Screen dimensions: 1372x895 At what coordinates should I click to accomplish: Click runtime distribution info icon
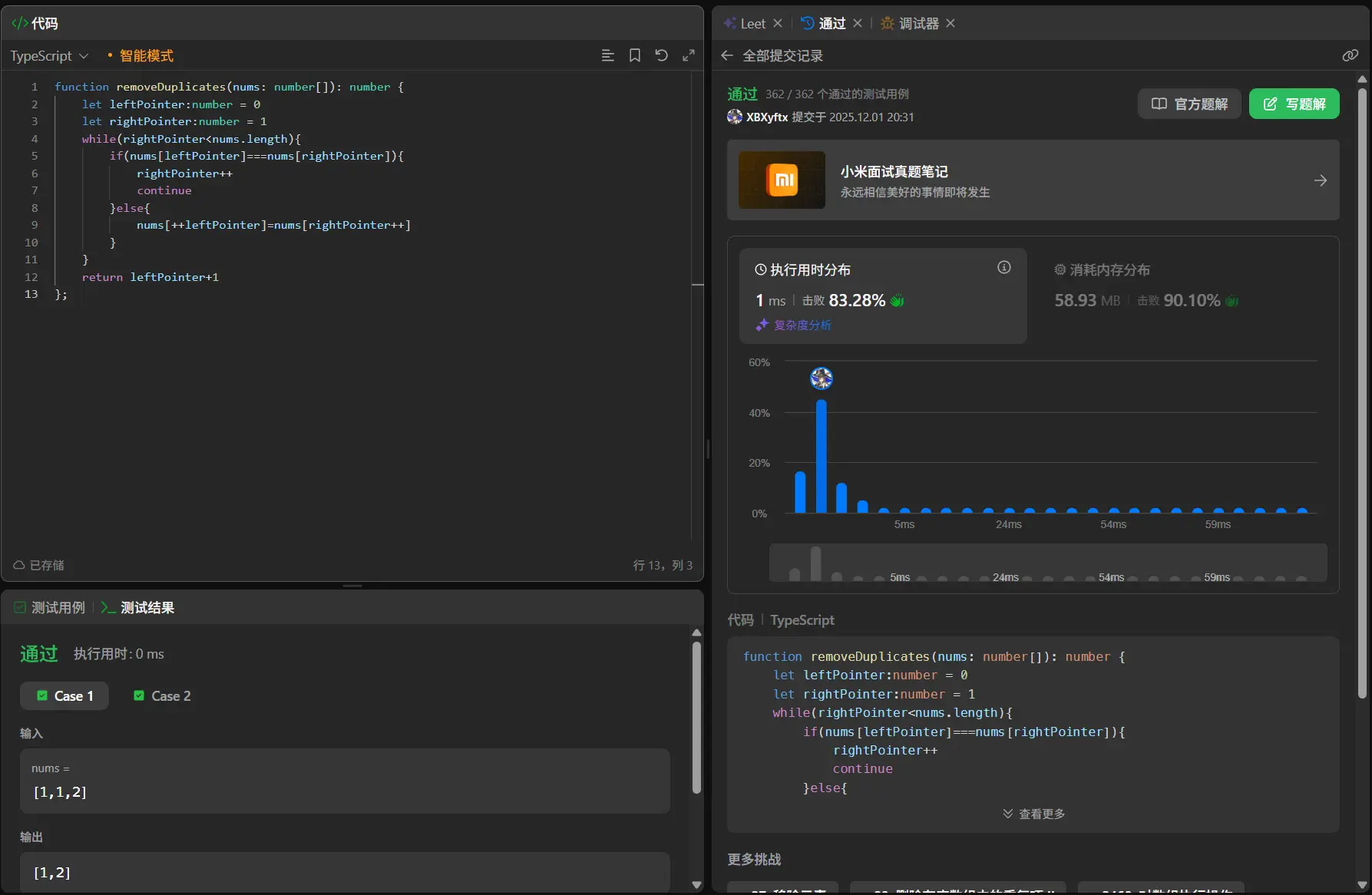[1003, 267]
